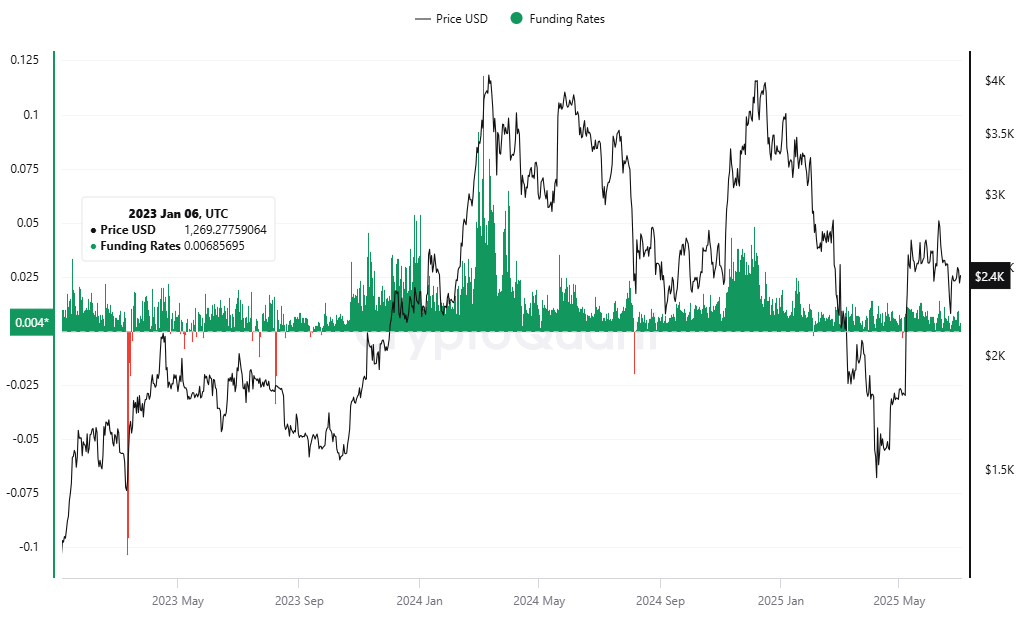Select the 2024 Sep date label
This screenshot has width=1021, height=619.
coord(660,601)
